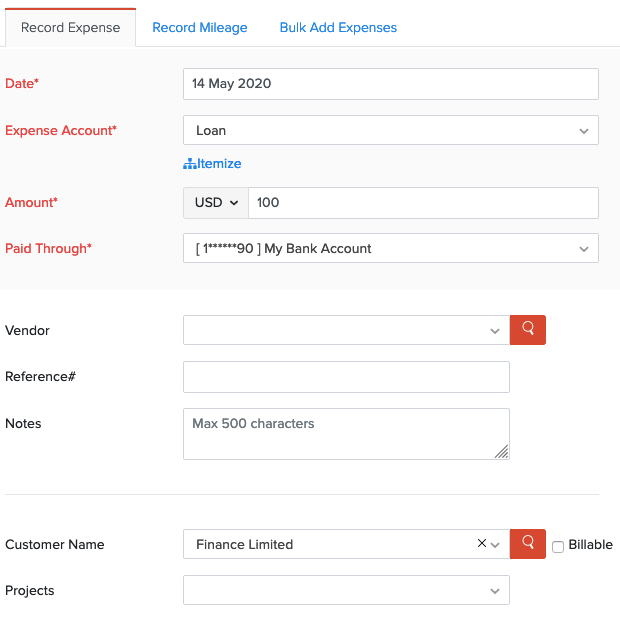
Task: Open the Customer Name dropdown arrow
Action: coord(495,545)
